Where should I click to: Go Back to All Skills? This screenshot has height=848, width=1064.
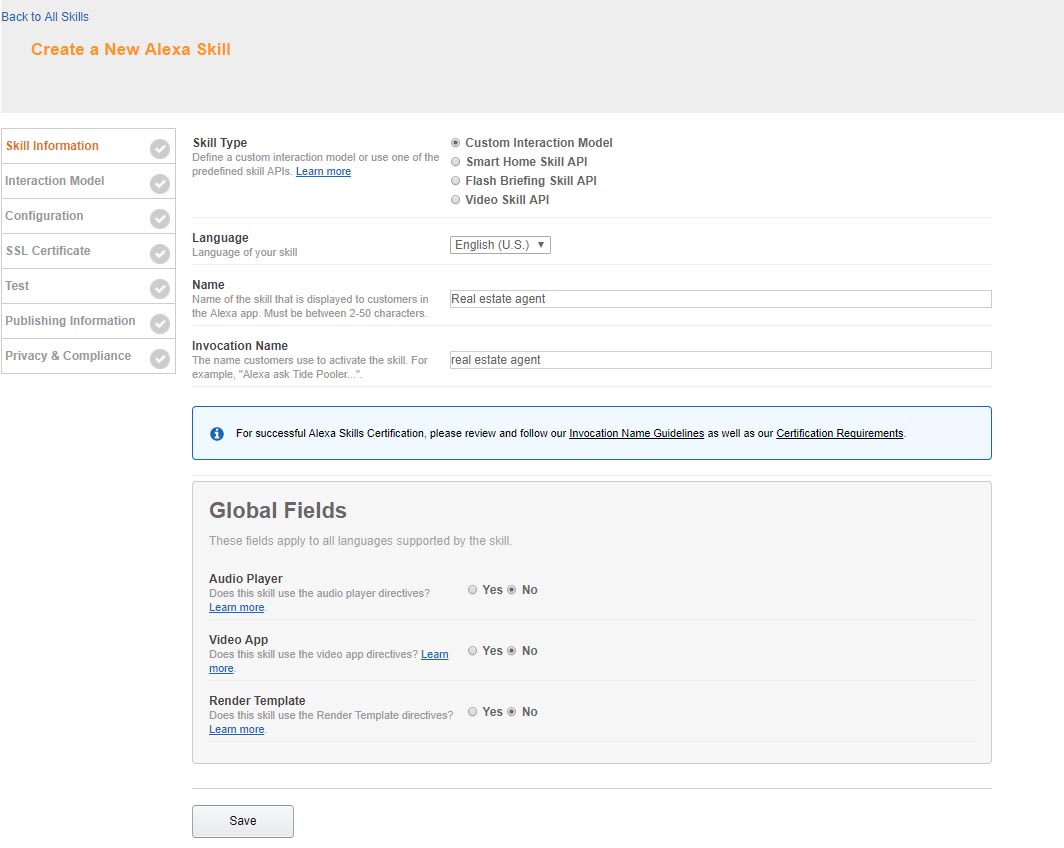tap(45, 16)
